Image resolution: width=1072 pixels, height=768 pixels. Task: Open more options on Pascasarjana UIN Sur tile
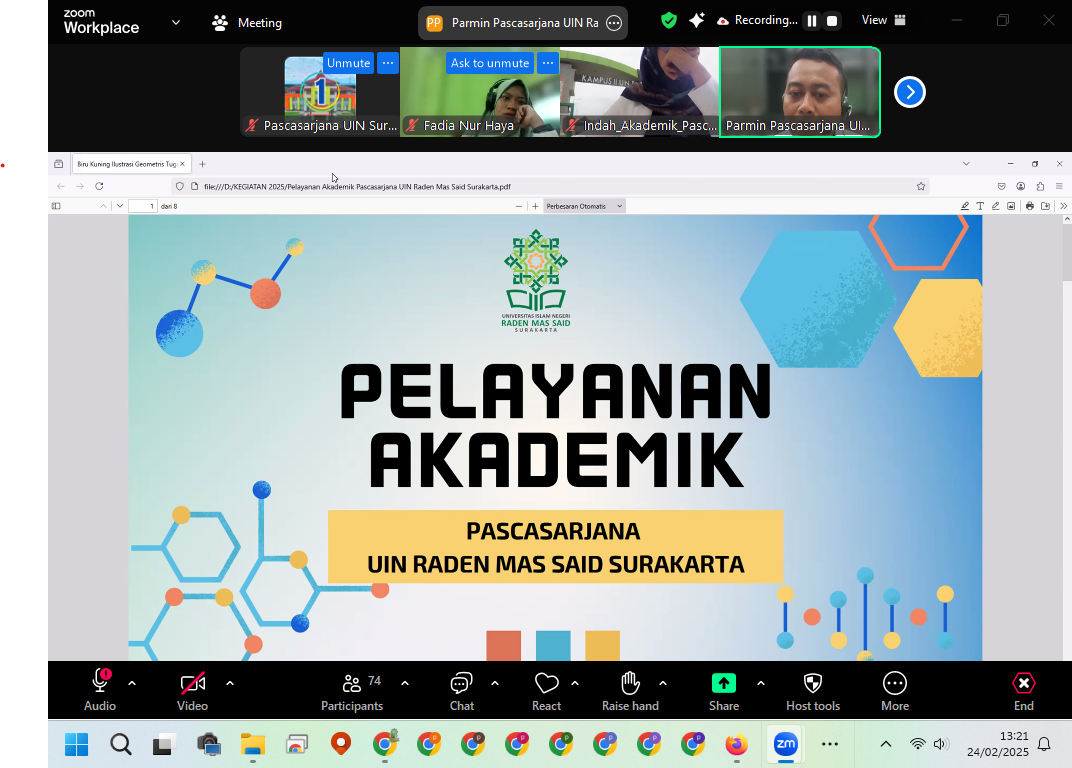click(x=388, y=63)
